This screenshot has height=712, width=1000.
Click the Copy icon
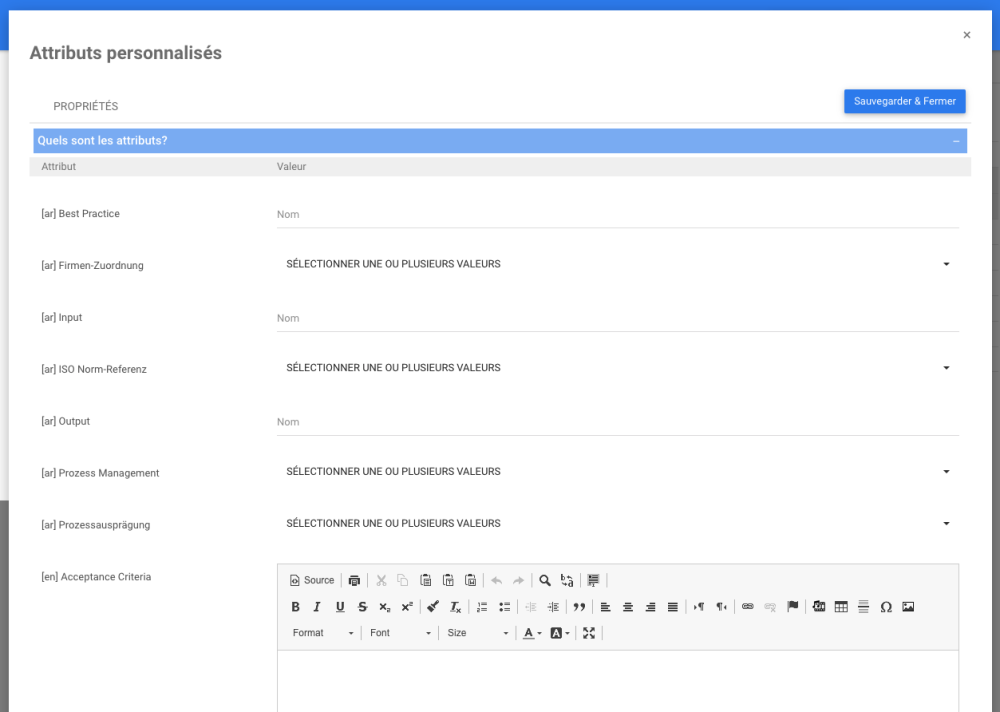[403, 580]
